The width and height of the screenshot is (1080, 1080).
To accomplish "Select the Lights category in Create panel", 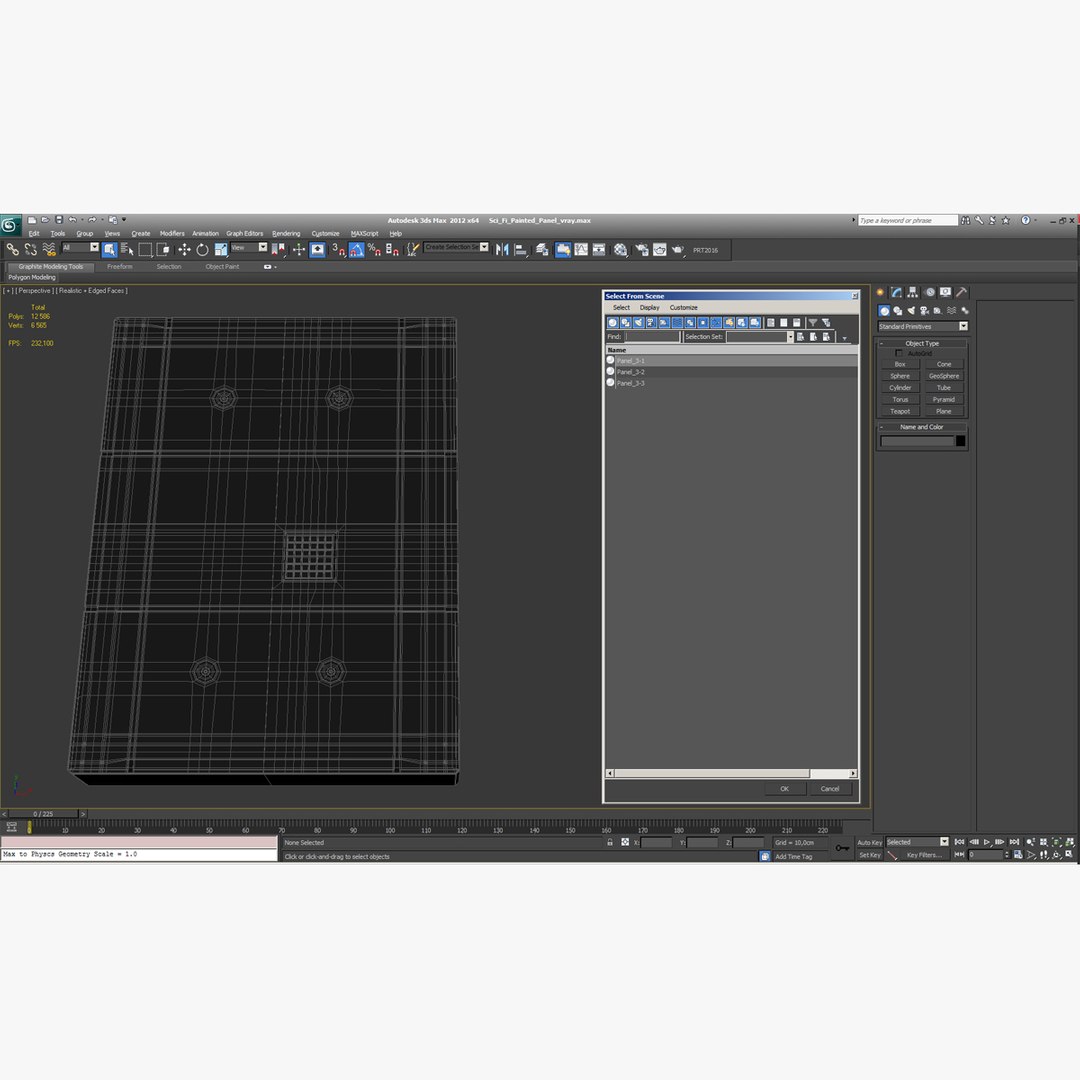I will pyautogui.click(x=911, y=311).
